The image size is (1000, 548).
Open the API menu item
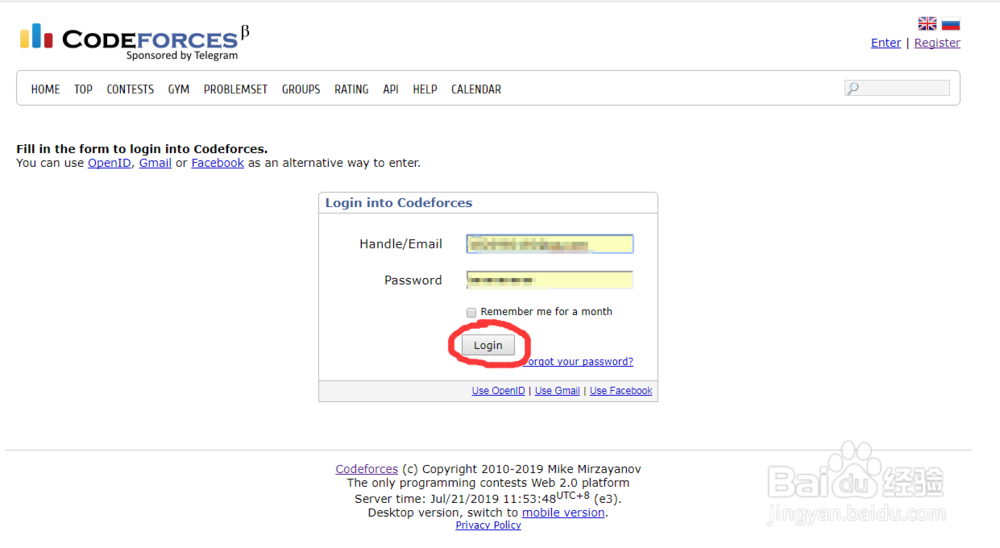coord(390,89)
